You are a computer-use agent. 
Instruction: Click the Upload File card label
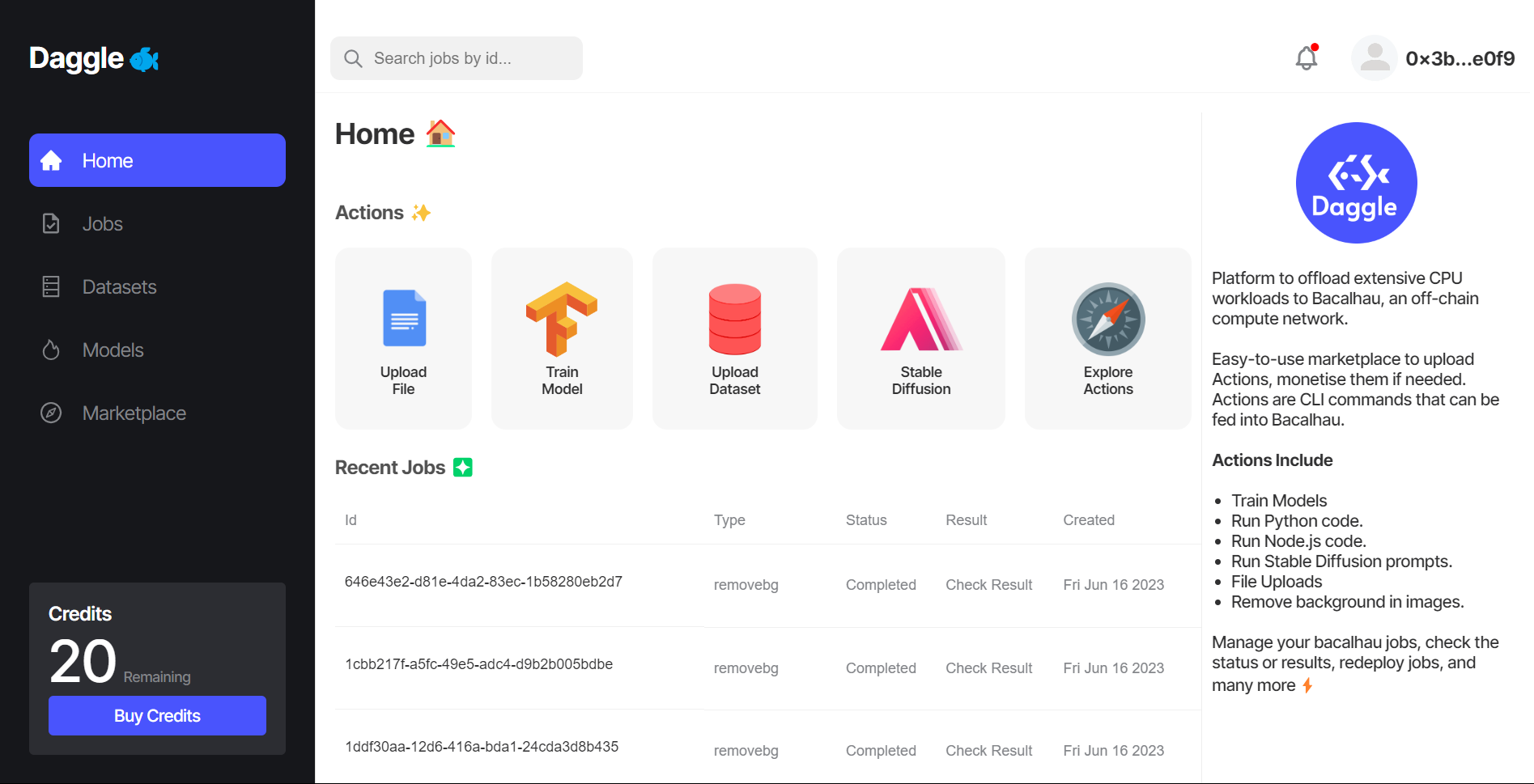click(403, 380)
